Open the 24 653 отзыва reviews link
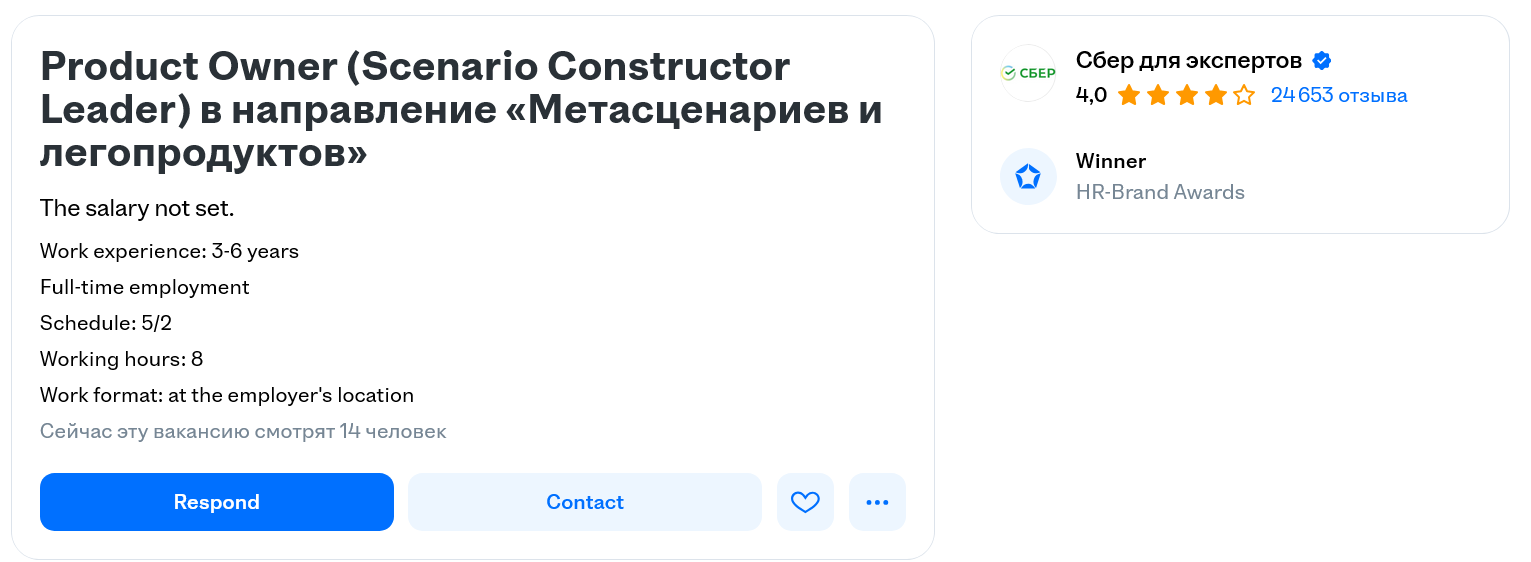Image resolution: width=1531 pixels, height=562 pixels. pyautogui.click(x=1338, y=96)
